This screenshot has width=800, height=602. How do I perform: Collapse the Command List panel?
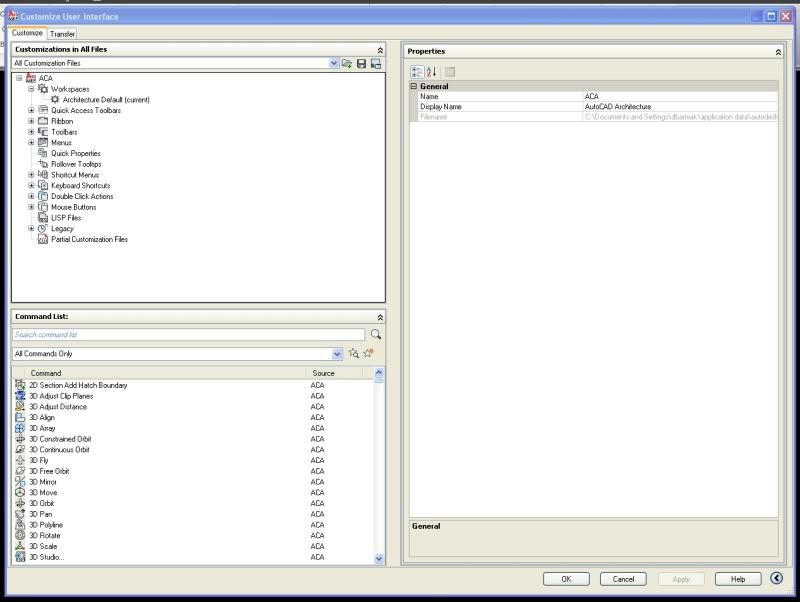379,317
